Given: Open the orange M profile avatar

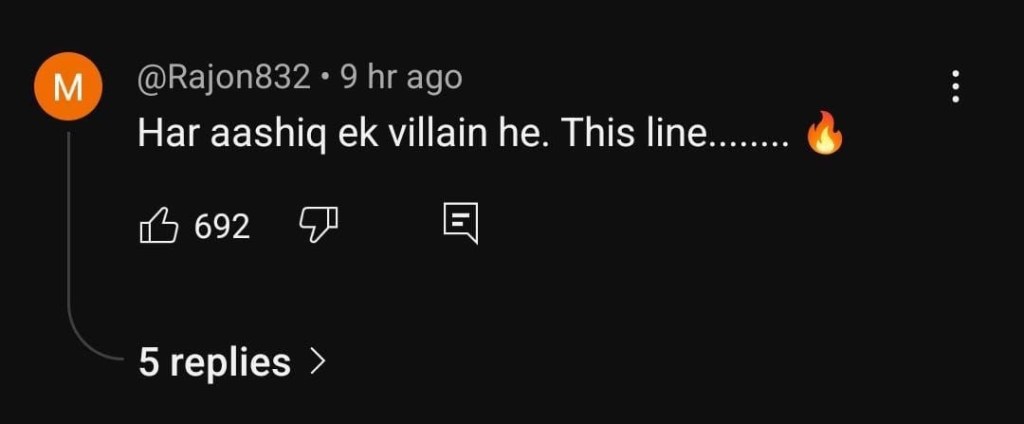Looking at the screenshot, I should point(69,86).
